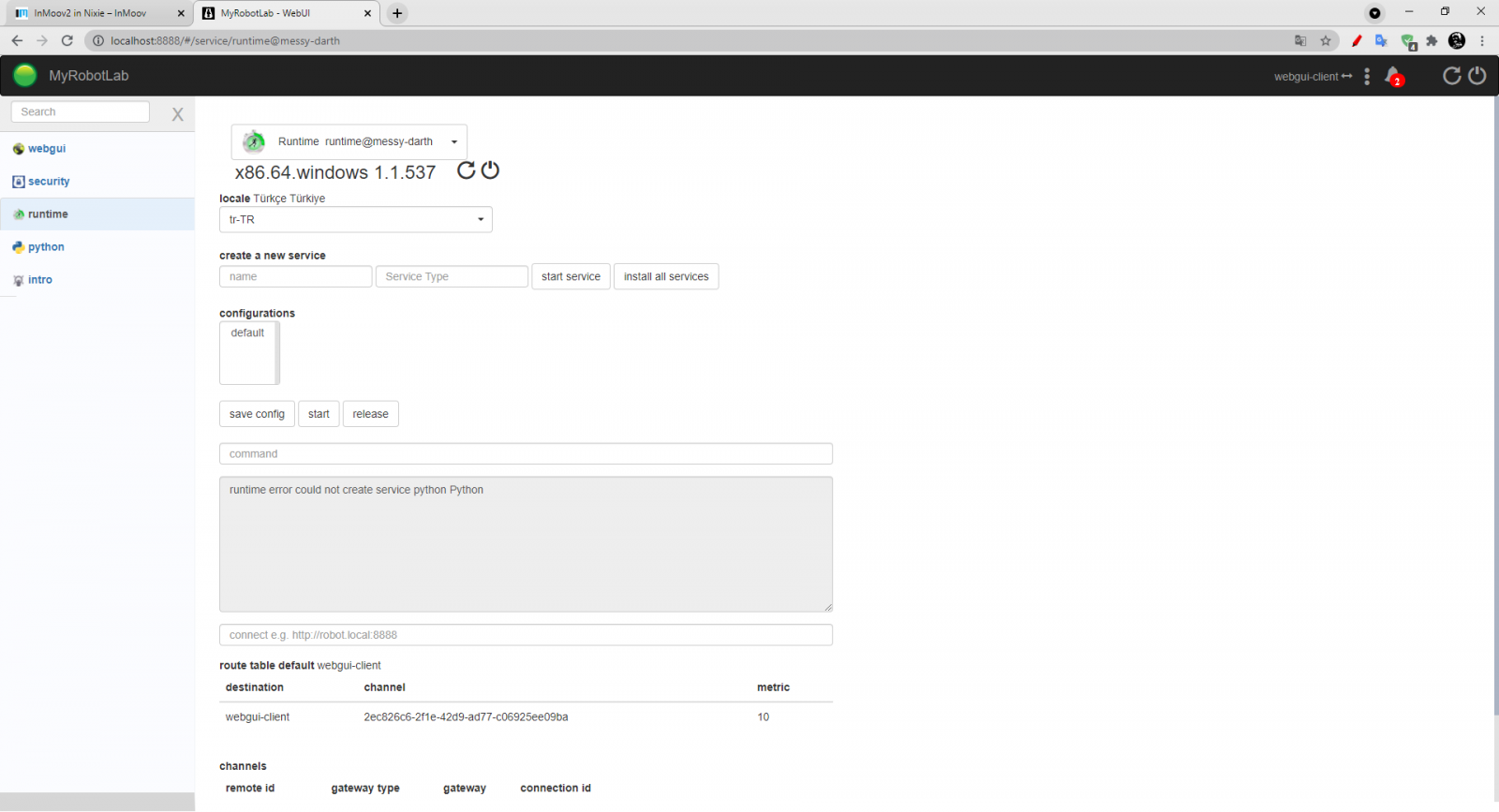Click the intro robot icon in sidebar
The image size is (1499, 812).
(x=18, y=280)
